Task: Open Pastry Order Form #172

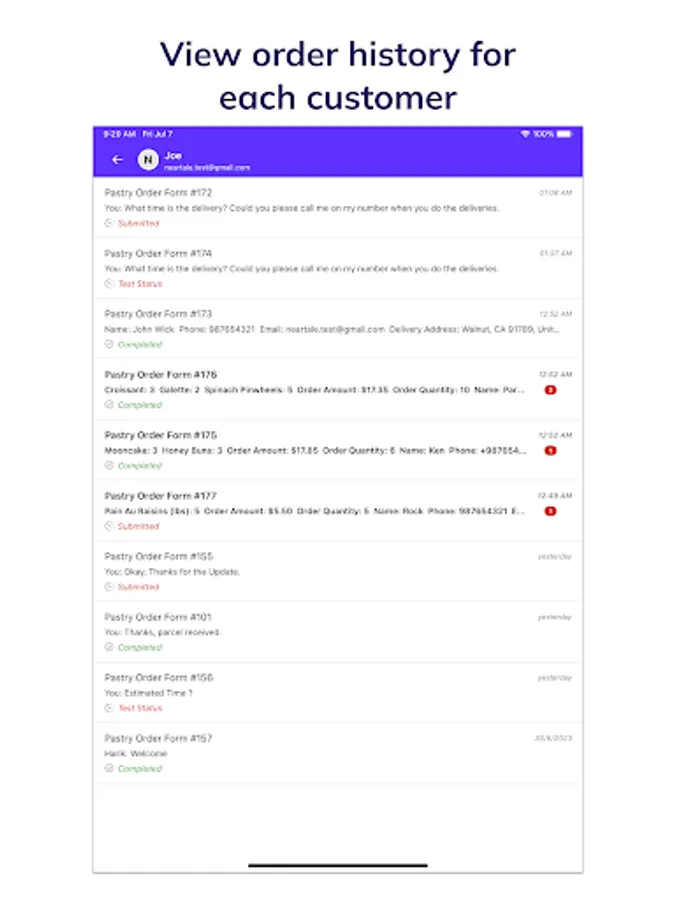Action: pos(338,207)
